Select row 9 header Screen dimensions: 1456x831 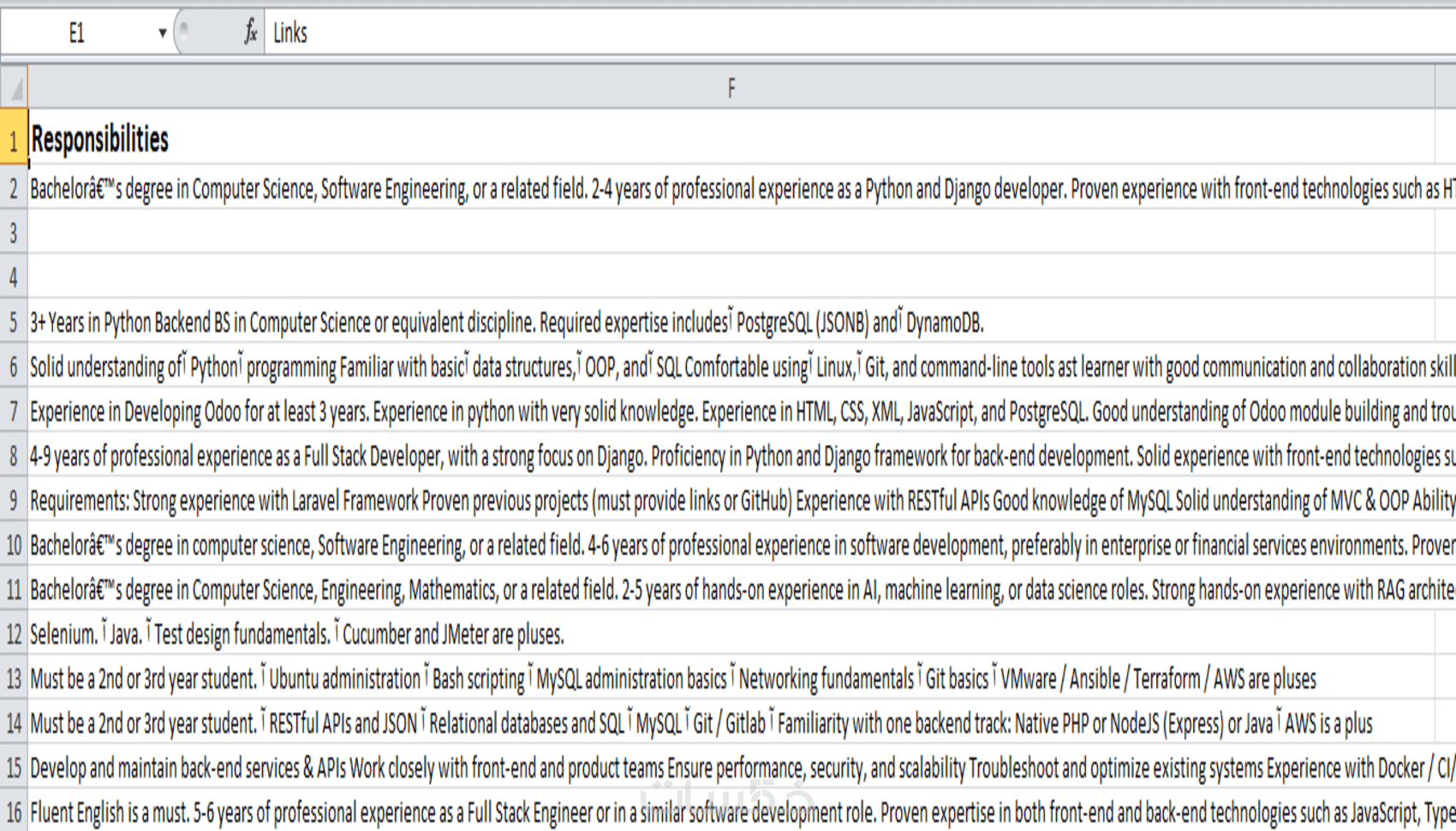(x=14, y=500)
